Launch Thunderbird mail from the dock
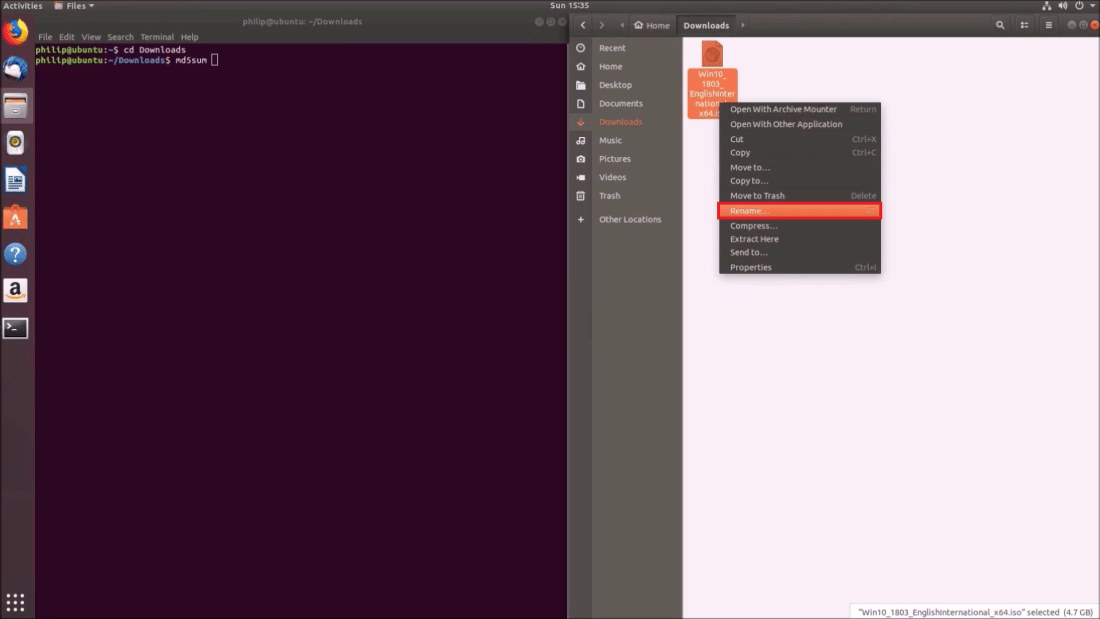1100x619 pixels. 15,68
